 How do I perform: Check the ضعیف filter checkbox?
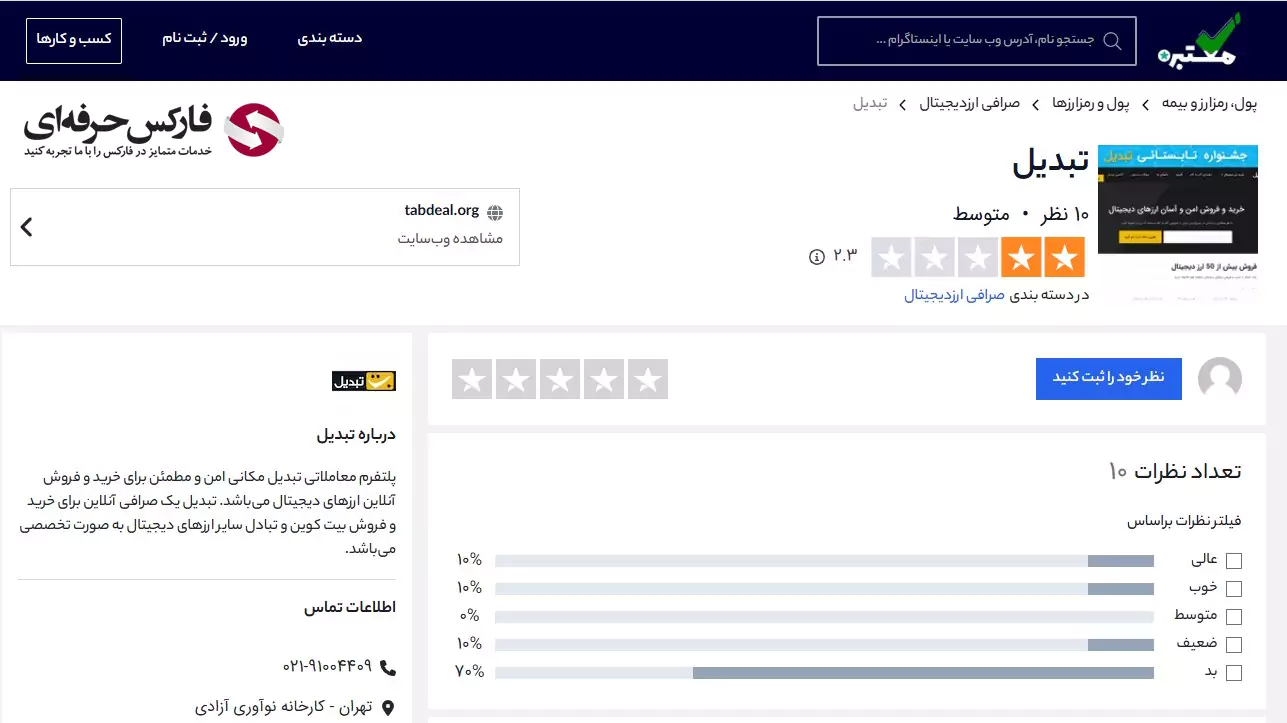(x=1233, y=645)
